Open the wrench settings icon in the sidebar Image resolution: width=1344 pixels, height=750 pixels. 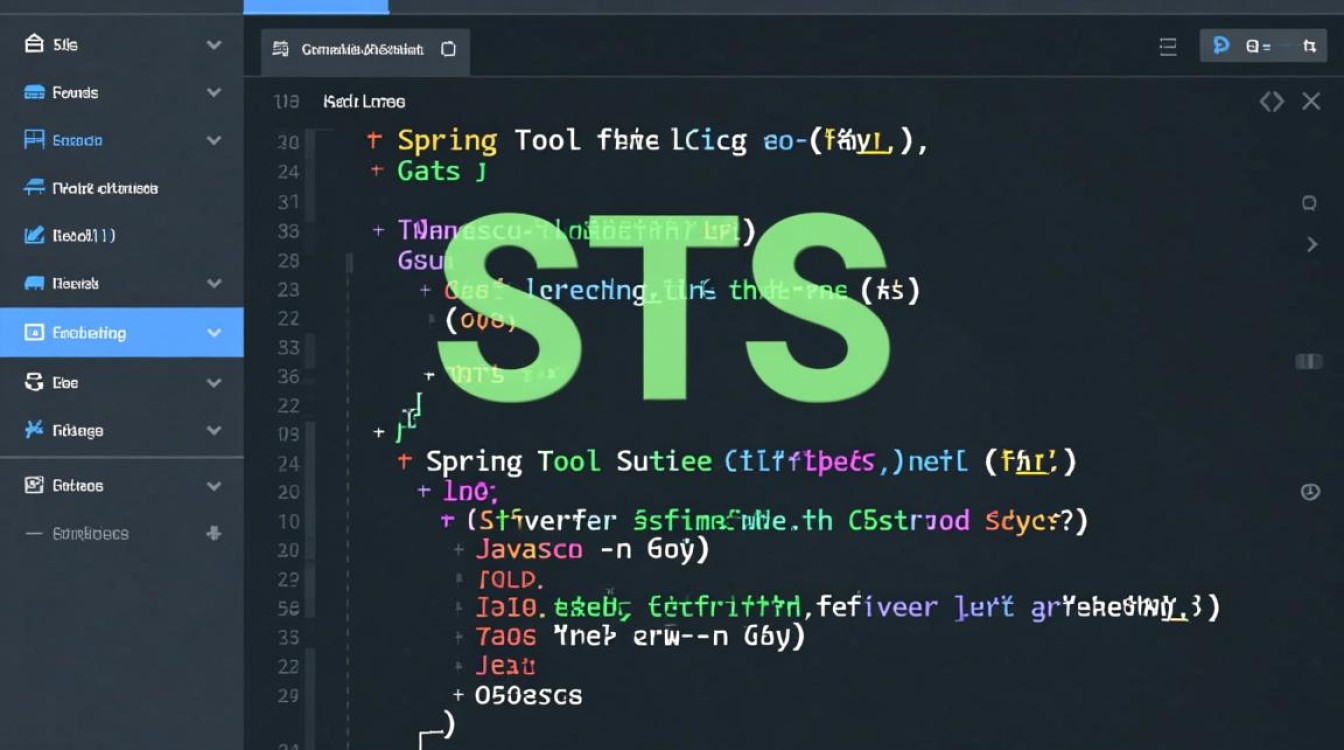pyautogui.click(x=34, y=430)
